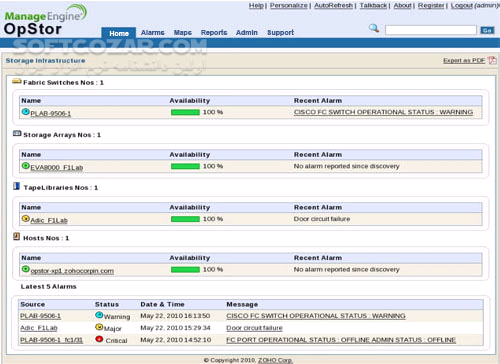Click the availability bar for opstor-xp1 host
Screen dimensions: 500x364
point(185,270)
